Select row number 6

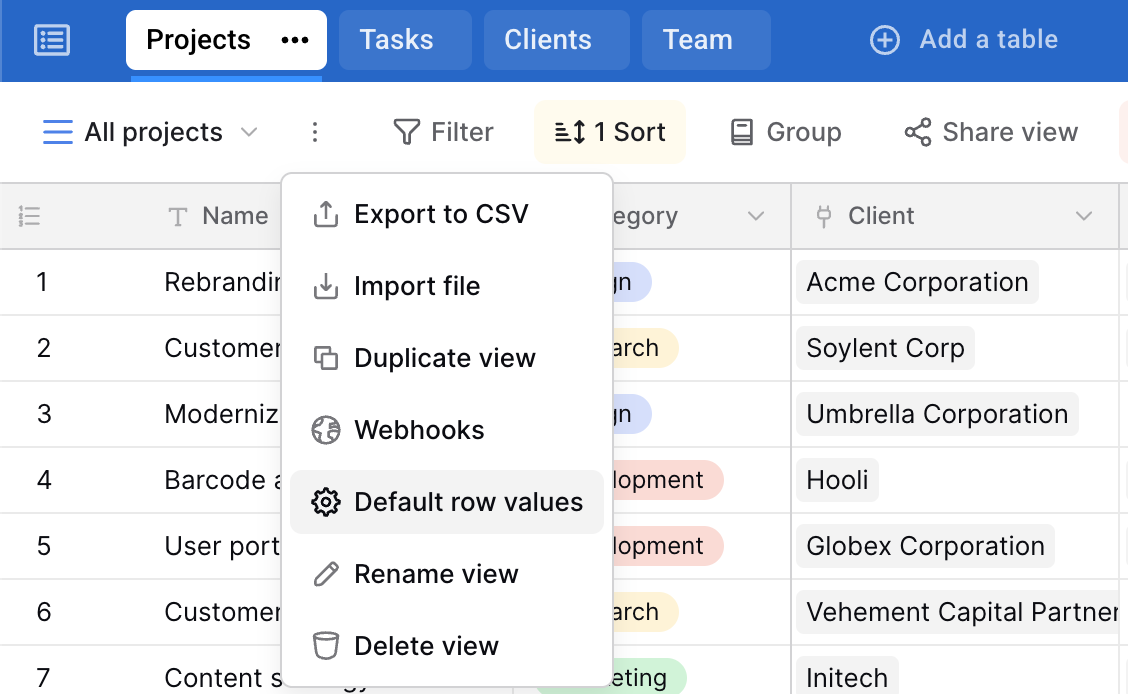[44, 612]
